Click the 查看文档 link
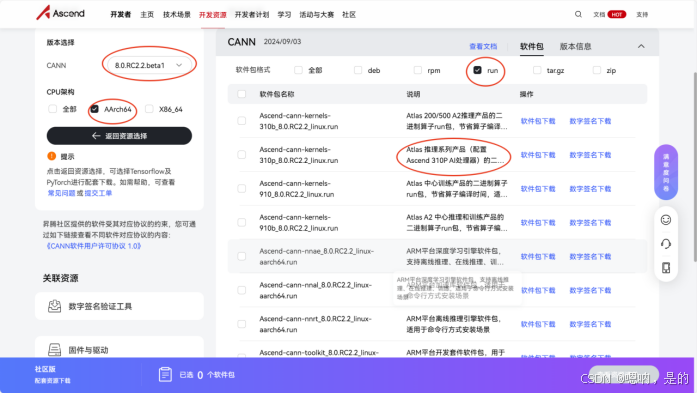 [483, 46]
